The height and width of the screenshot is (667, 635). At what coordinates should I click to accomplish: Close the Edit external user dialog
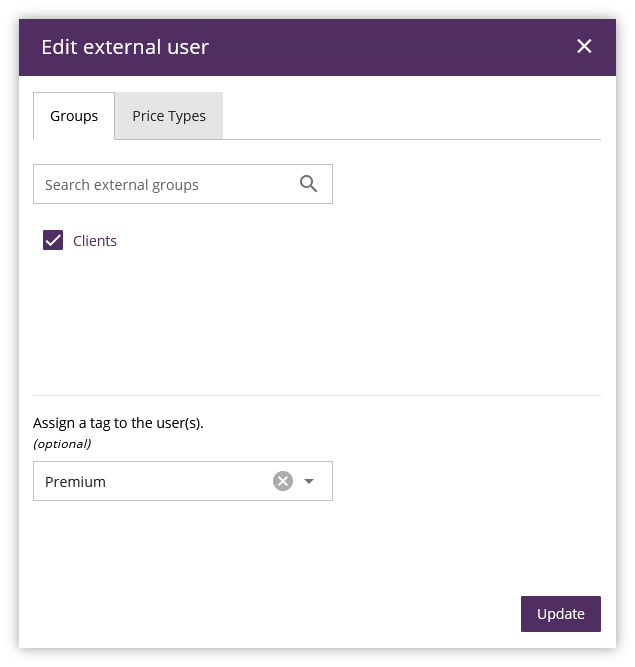tap(584, 46)
